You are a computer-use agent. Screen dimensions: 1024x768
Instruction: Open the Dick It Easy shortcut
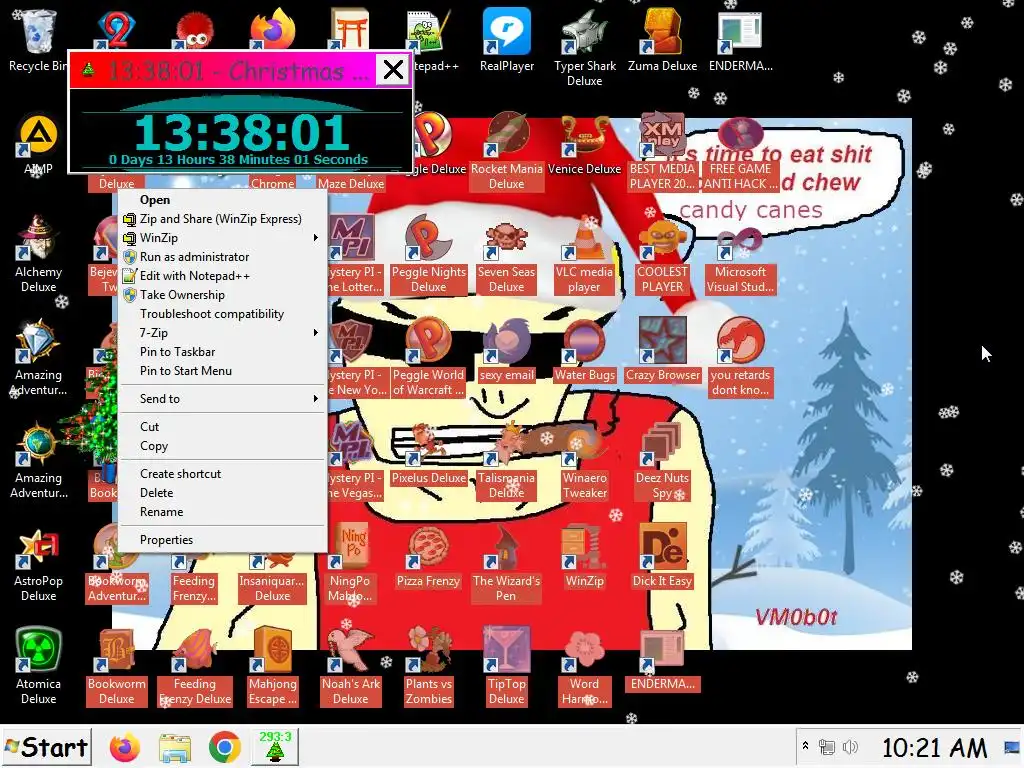pos(662,556)
